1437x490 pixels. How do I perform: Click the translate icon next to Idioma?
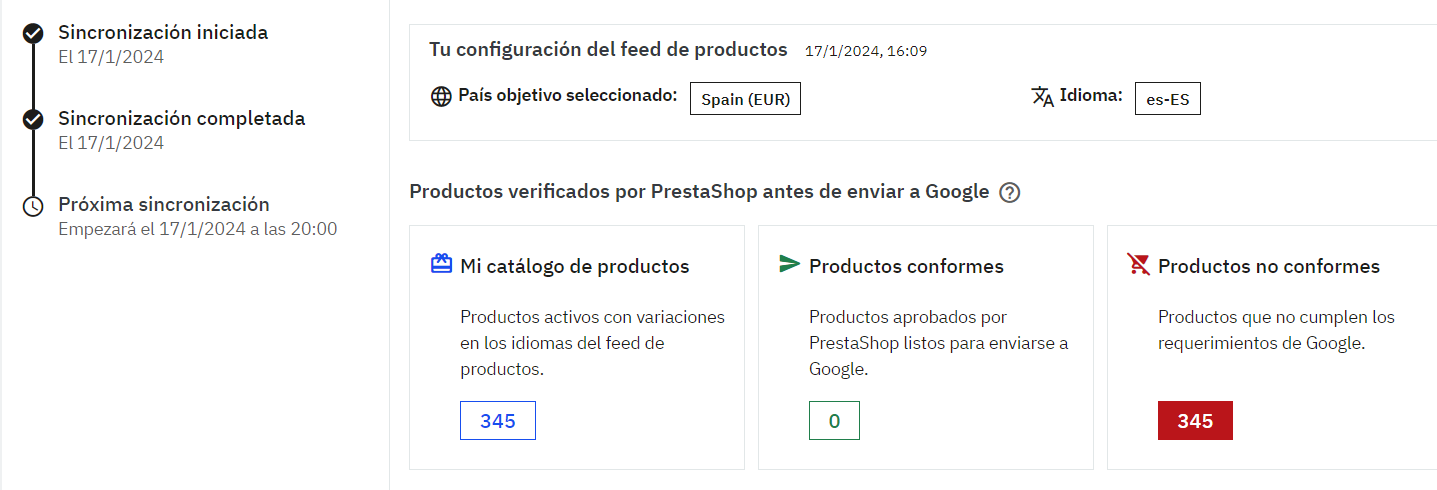click(x=1042, y=97)
